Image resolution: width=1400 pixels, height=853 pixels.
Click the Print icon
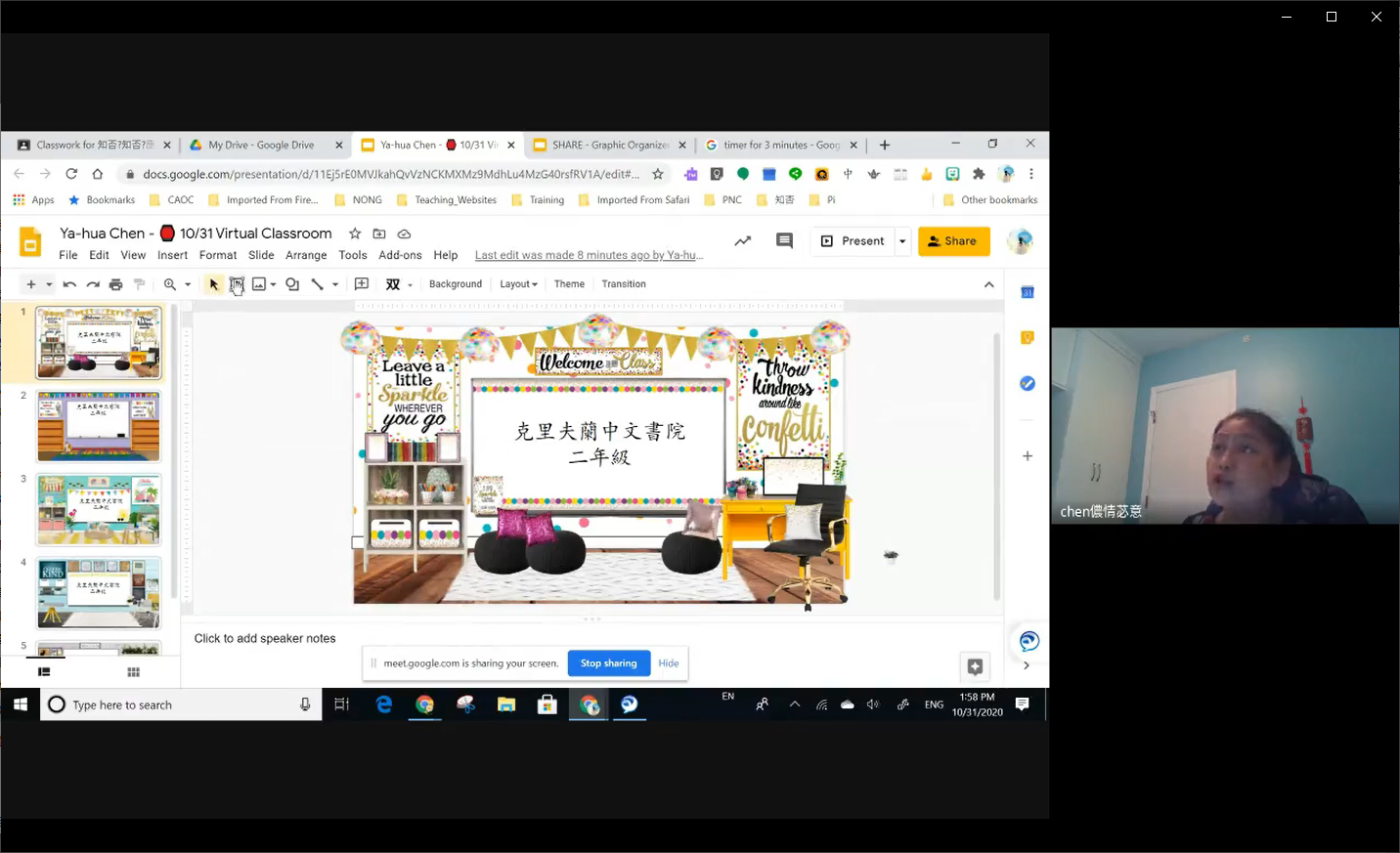coord(116,284)
